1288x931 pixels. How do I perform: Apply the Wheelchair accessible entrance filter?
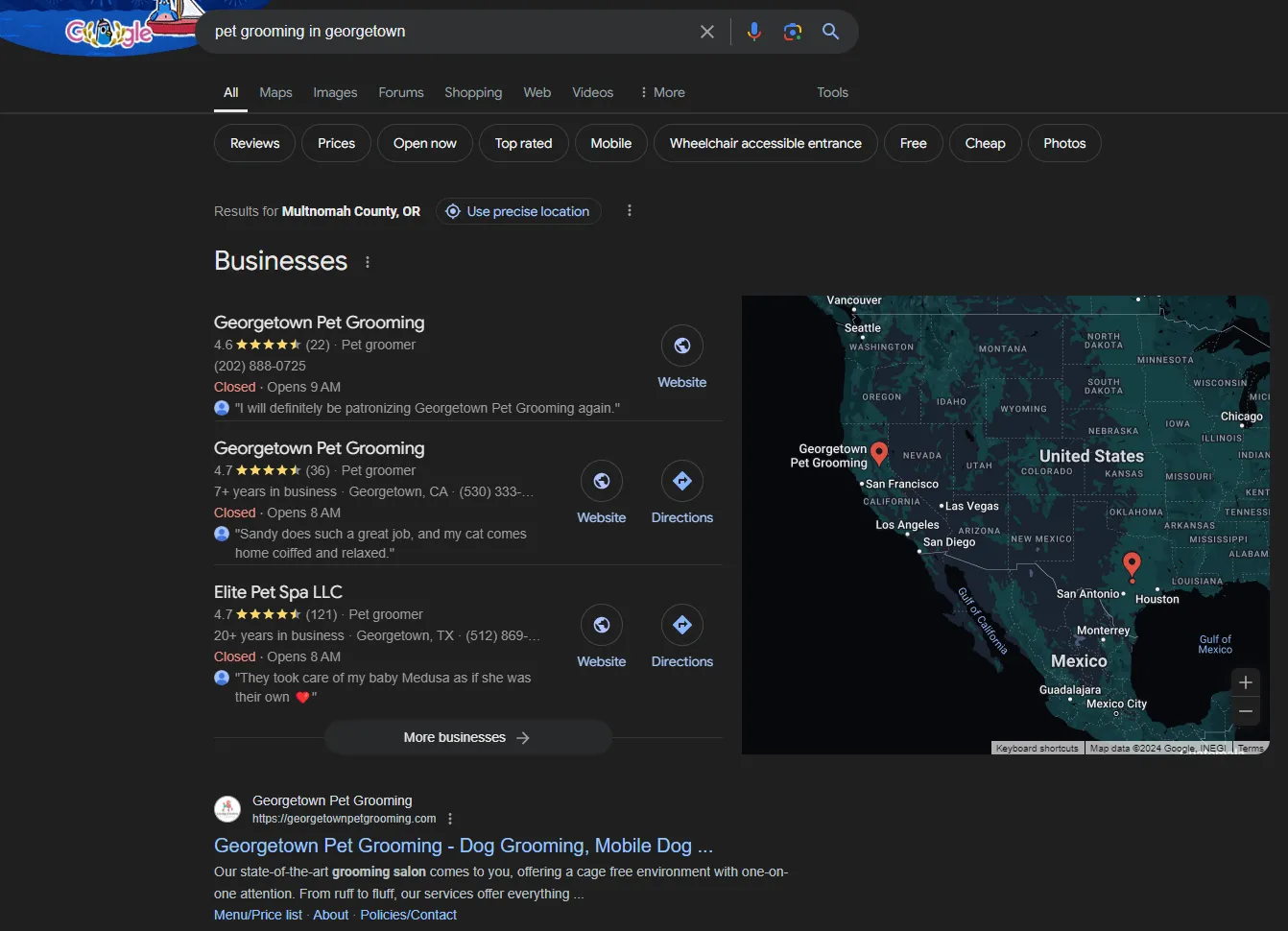[x=764, y=142]
